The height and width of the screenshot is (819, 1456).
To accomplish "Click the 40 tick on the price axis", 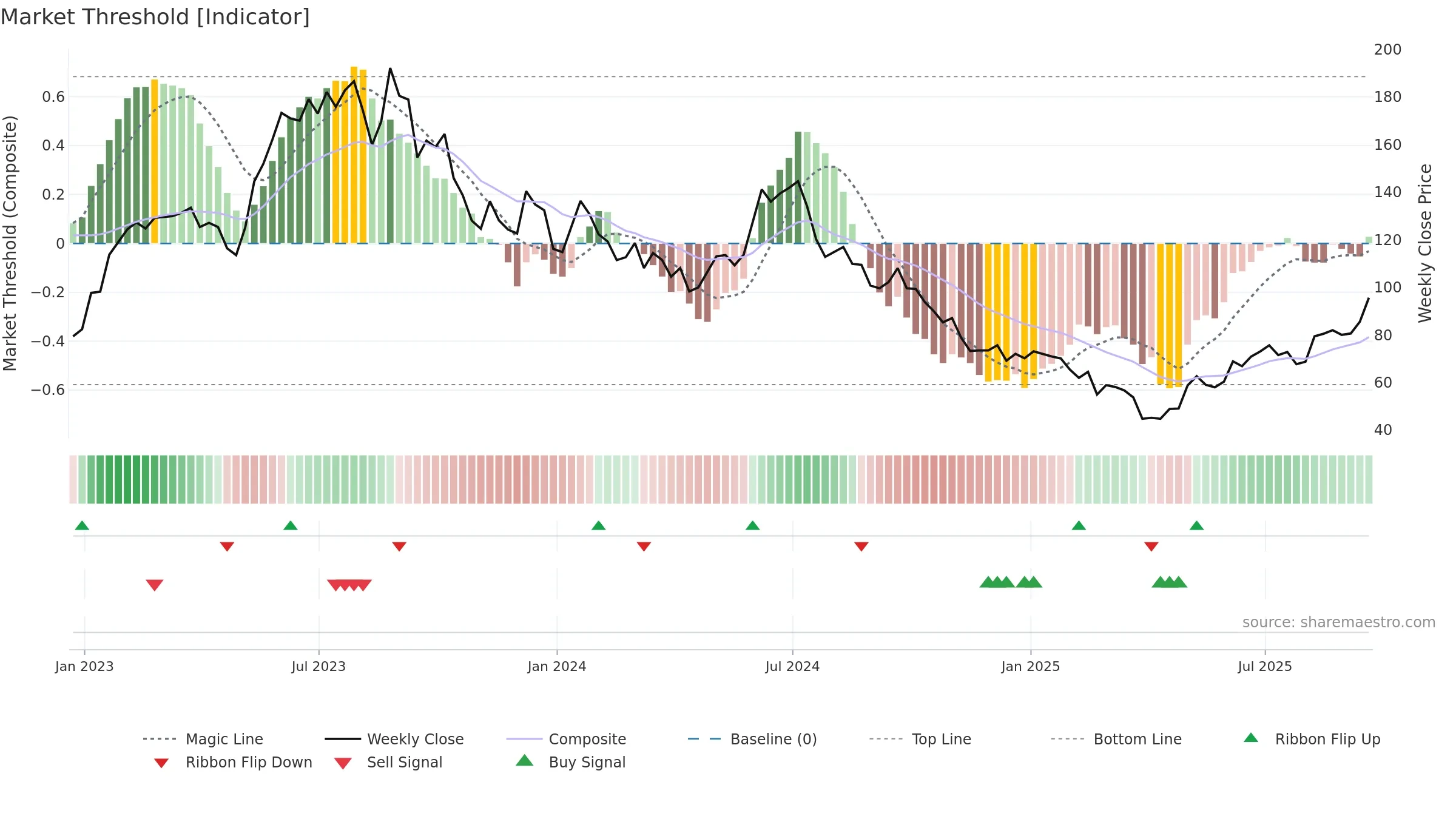I will (1383, 430).
